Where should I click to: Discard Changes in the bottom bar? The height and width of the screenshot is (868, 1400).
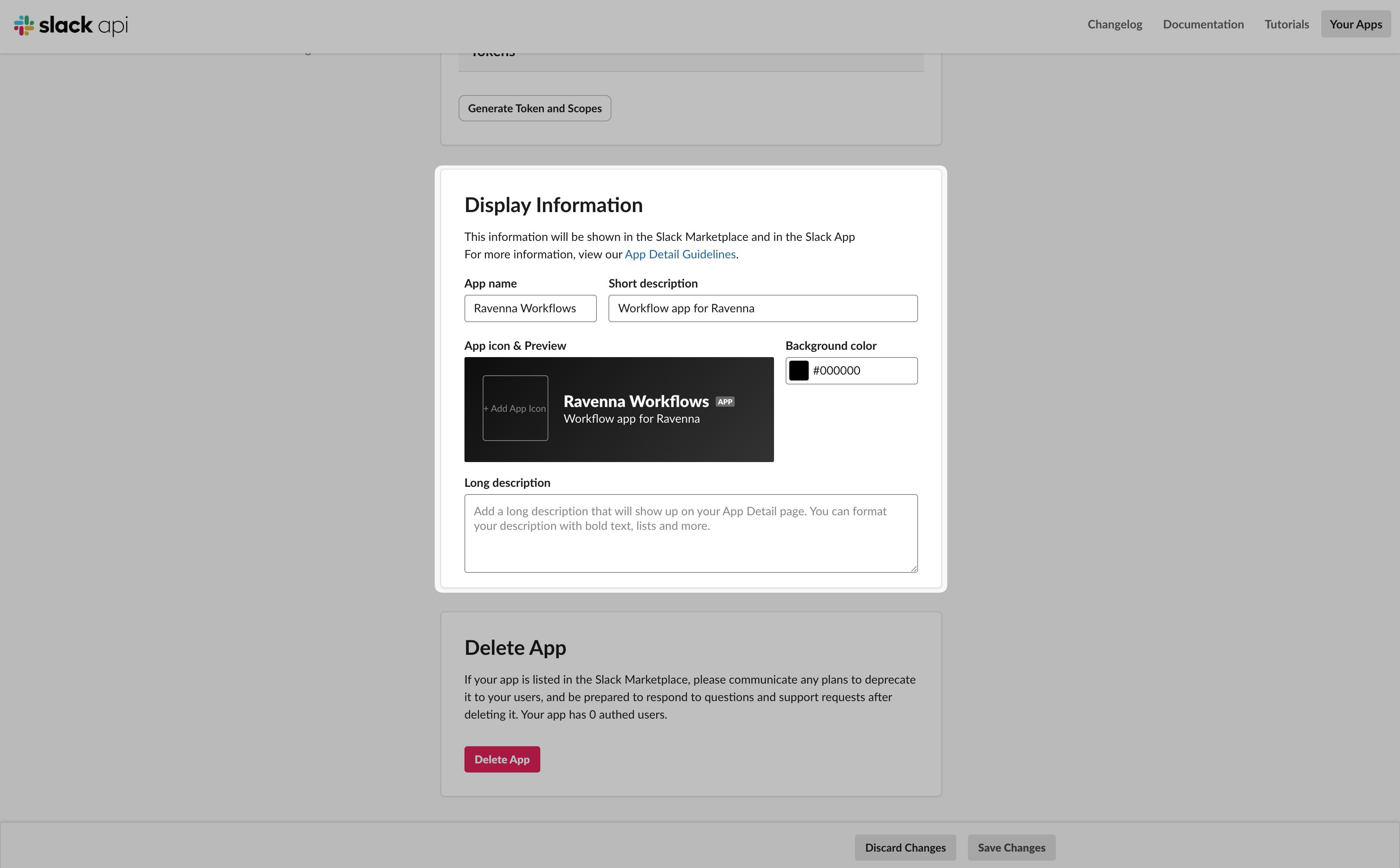tap(905, 847)
